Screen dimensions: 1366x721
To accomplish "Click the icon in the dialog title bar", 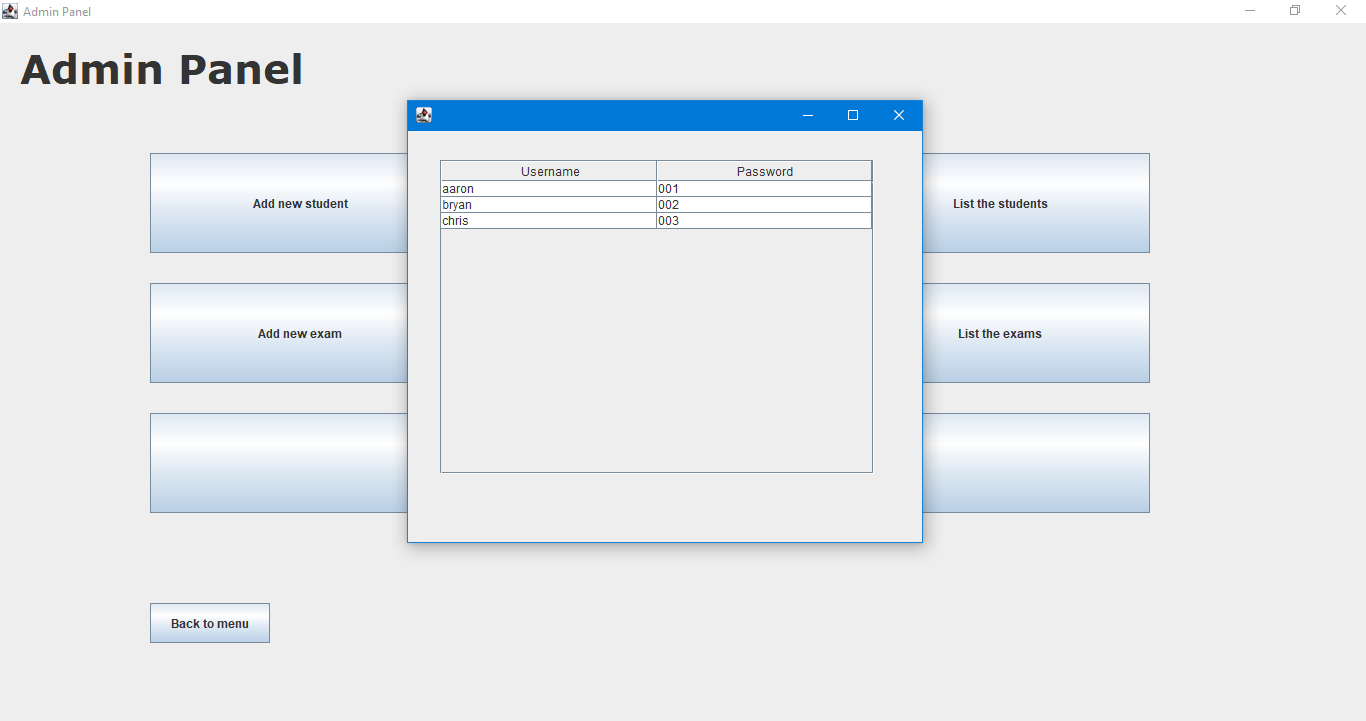I will [423, 114].
